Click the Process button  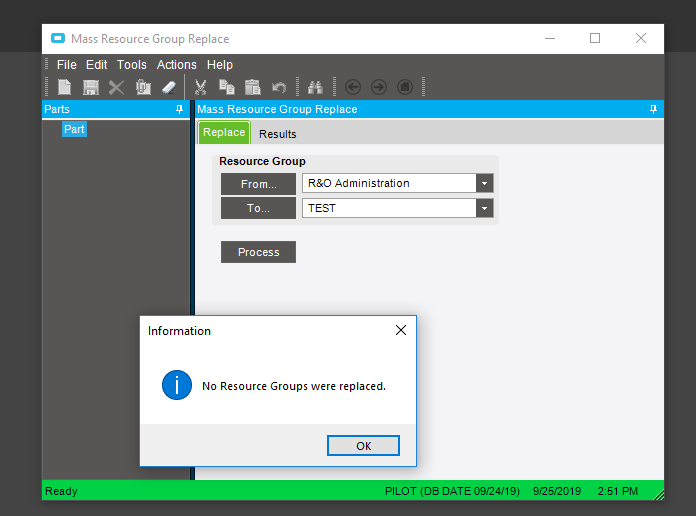pos(258,252)
